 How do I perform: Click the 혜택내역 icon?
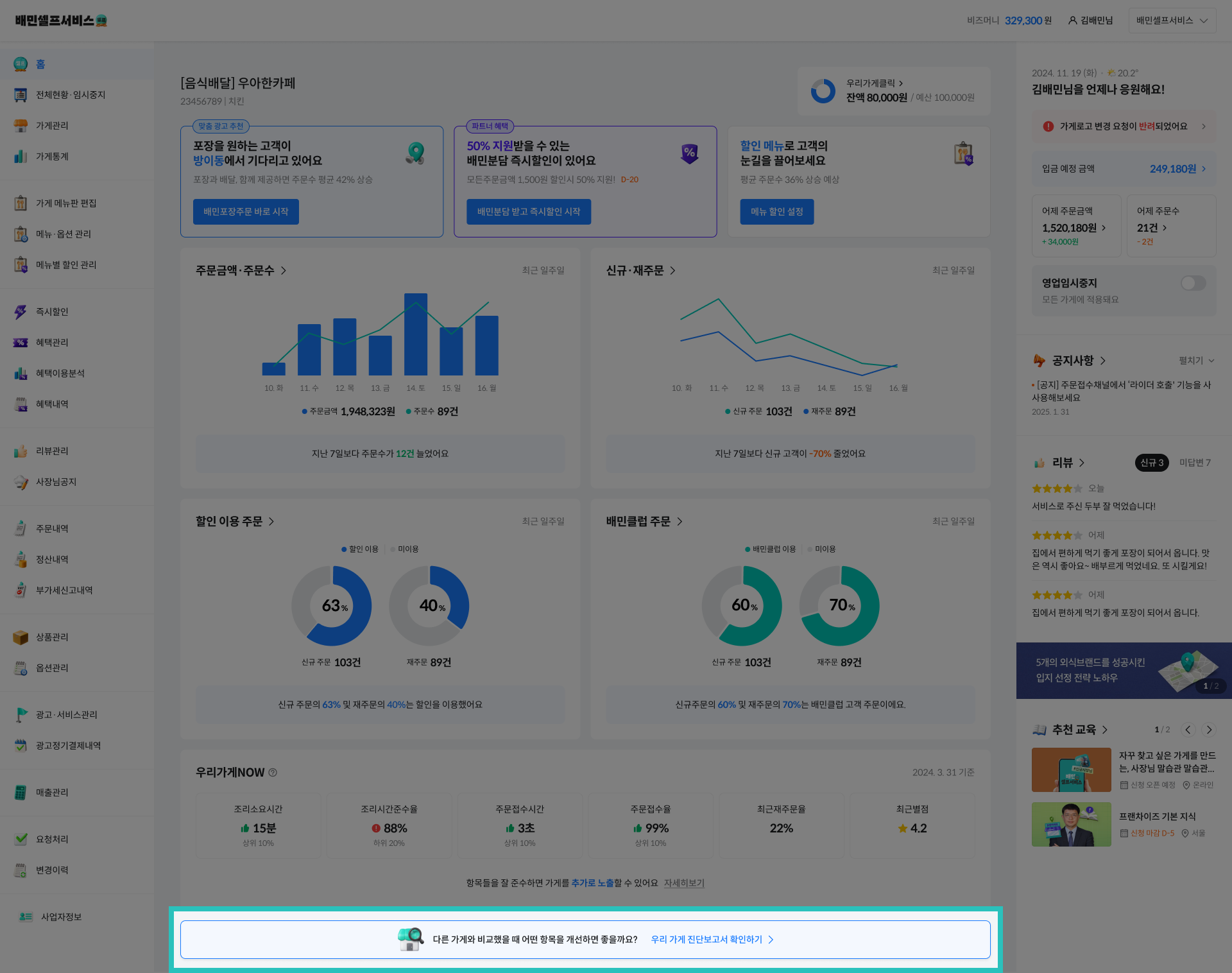point(21,404)
